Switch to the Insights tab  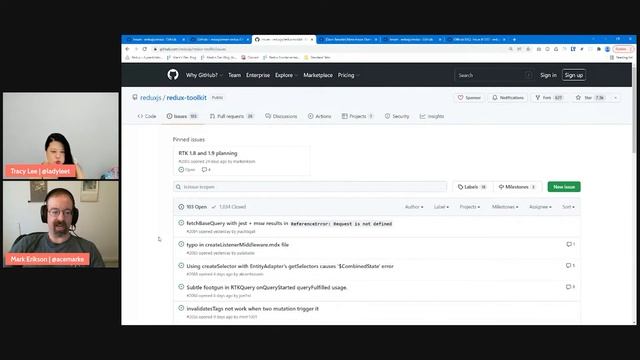pos(432,116)
